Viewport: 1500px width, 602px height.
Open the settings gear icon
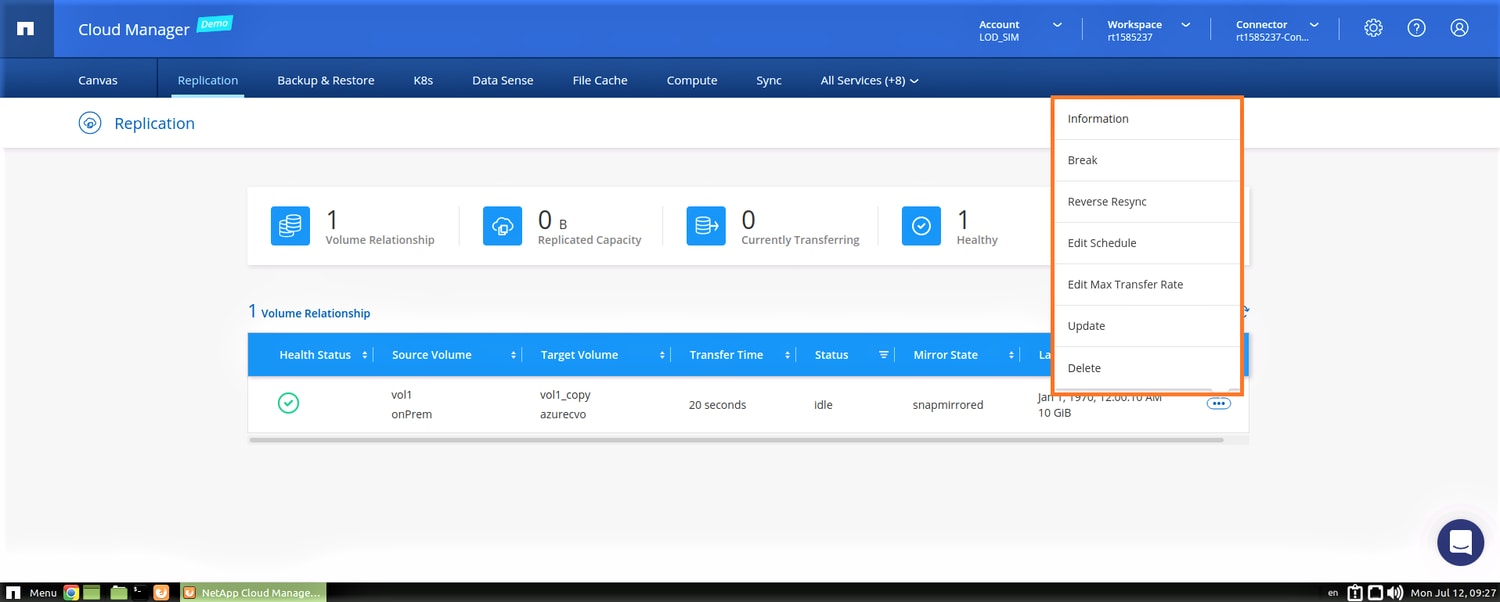point(1373,28)
